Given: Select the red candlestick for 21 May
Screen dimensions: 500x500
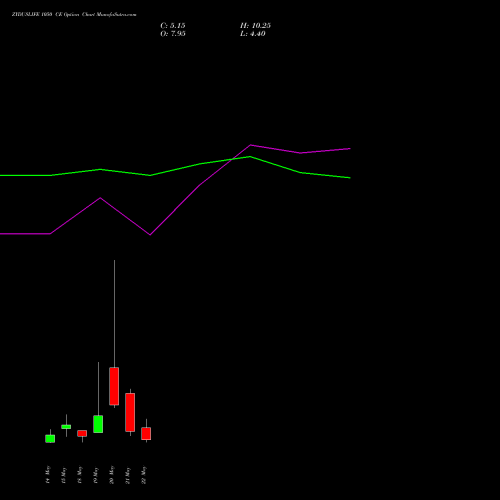Looking at the screenshot, I should point(130,412).
